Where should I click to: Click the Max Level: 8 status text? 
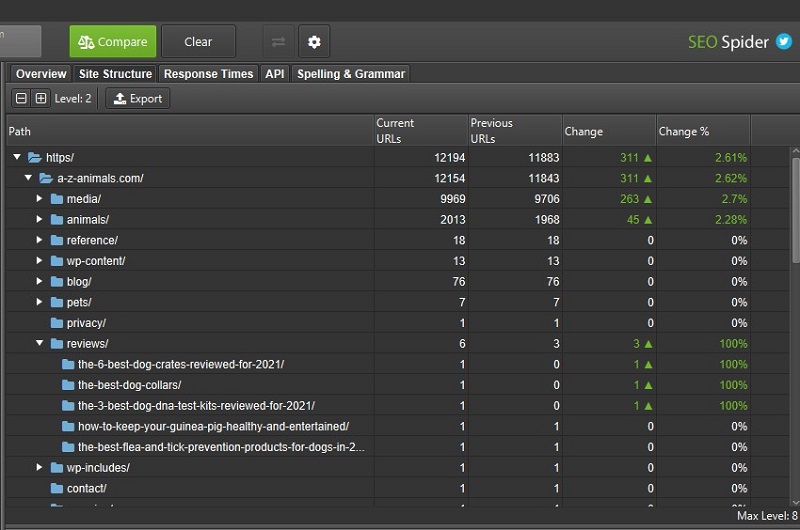tap(767, 516)
